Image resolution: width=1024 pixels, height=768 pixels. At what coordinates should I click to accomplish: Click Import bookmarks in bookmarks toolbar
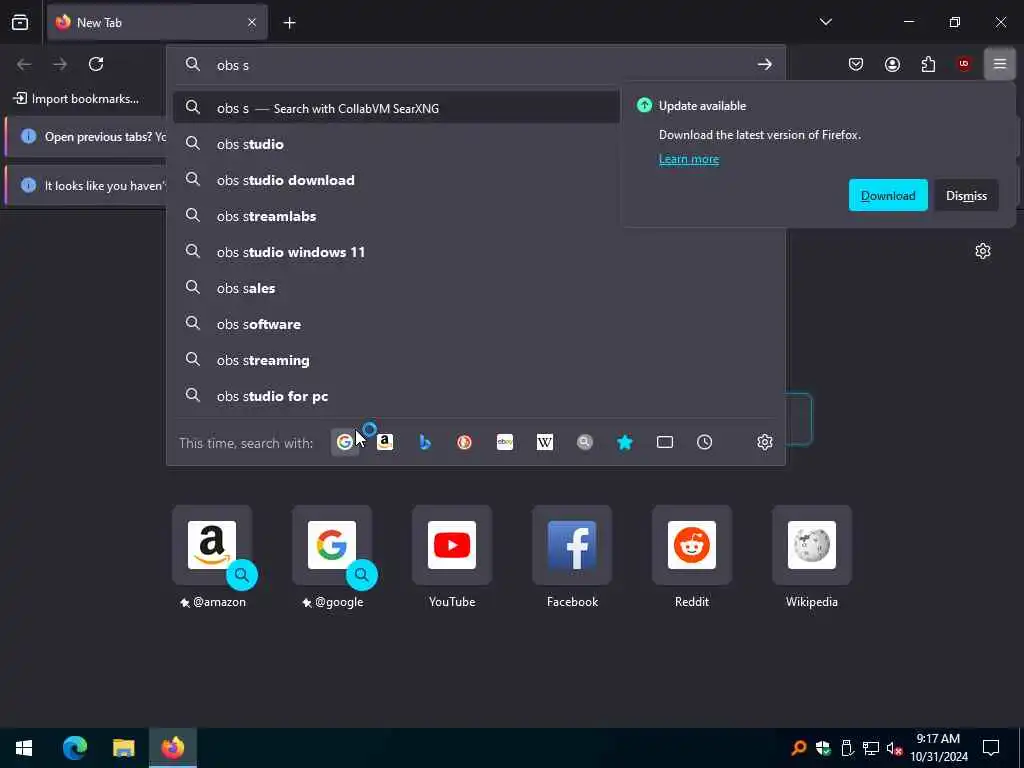(x=76, y=99)
